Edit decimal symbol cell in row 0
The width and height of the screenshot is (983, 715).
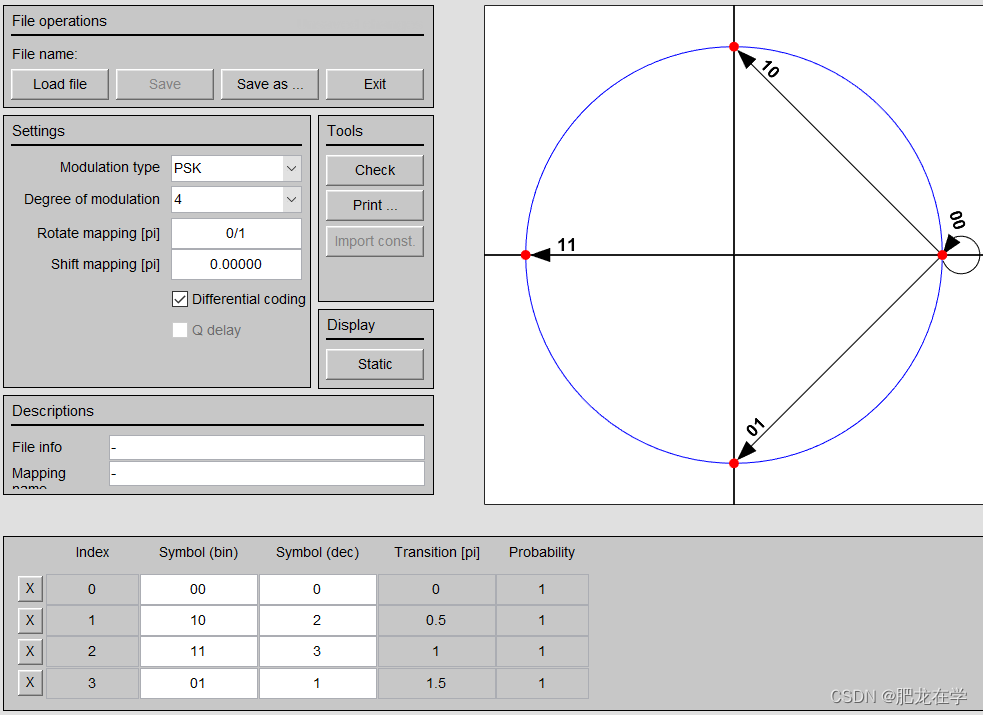click(318, 589)
